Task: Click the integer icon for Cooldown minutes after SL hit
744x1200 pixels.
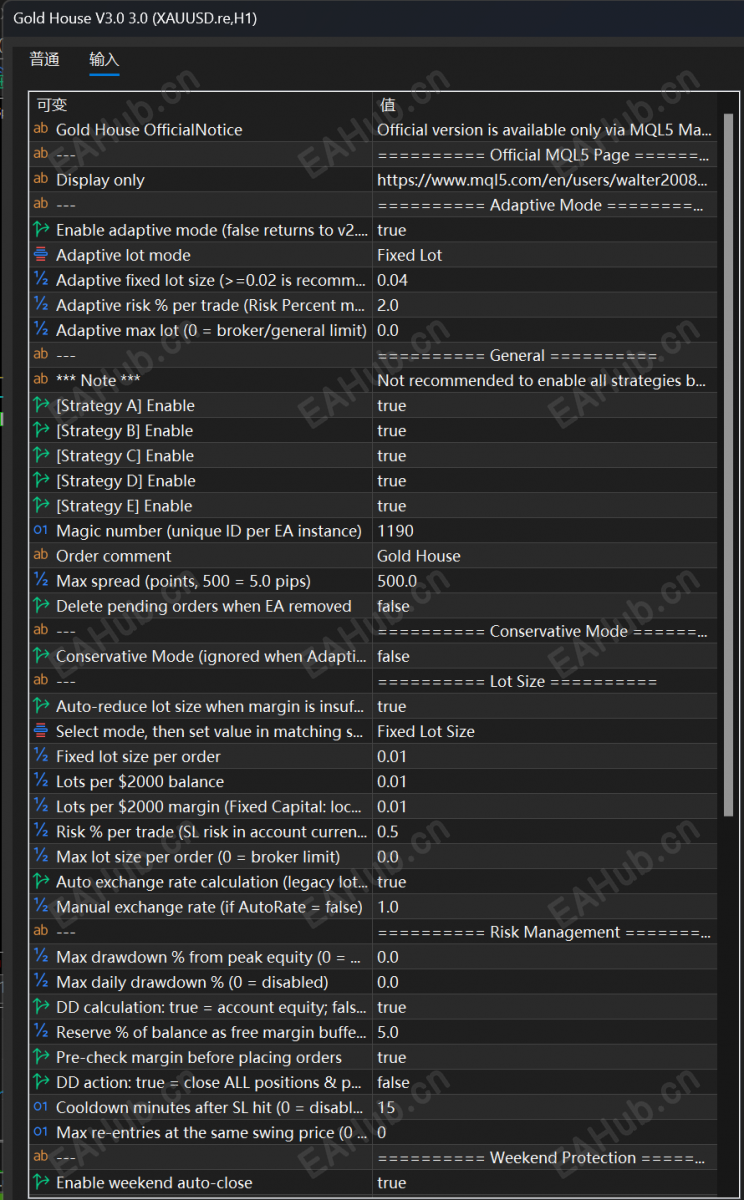Action: pos(41,1107)
